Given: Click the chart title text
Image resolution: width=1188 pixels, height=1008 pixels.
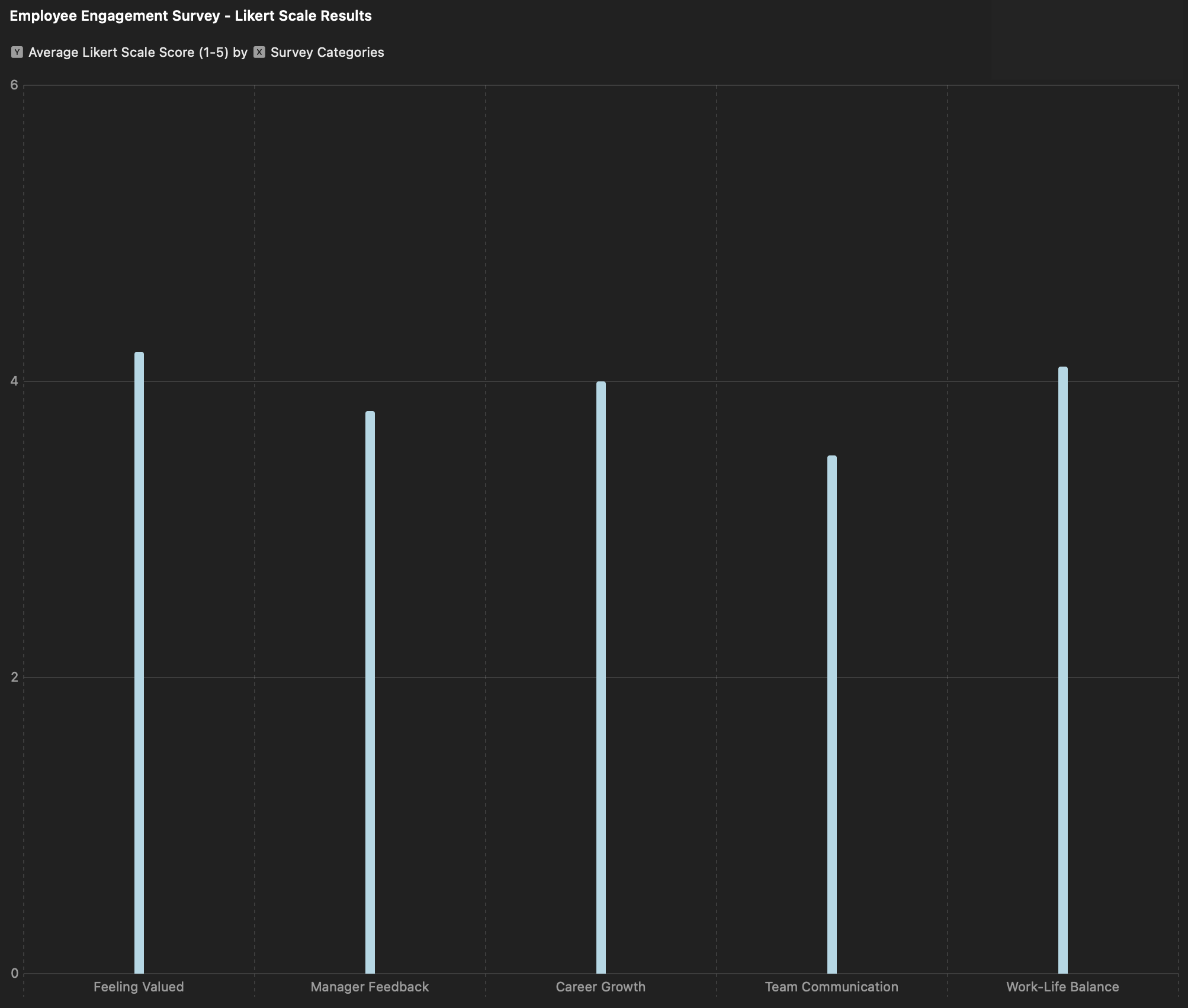Looking at the screenshot, I should coord(191,15).
